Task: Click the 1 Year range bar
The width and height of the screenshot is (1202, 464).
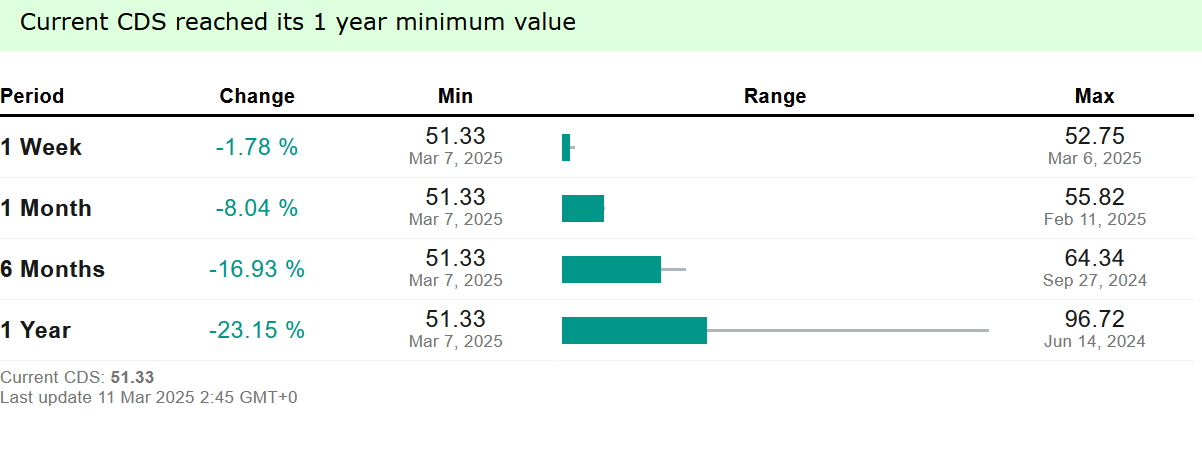Action: (775, 331)
